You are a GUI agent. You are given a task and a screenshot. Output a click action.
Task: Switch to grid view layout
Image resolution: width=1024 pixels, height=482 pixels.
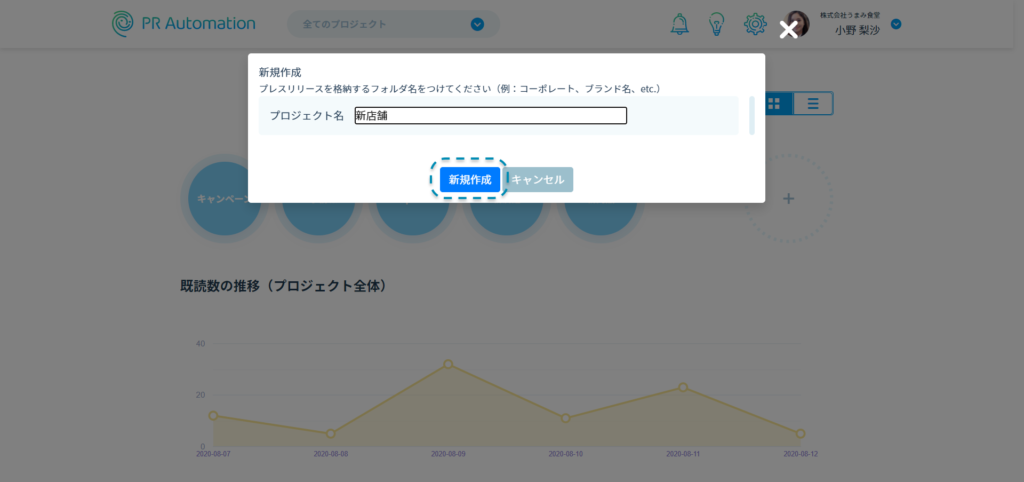(x=775, y=103)
